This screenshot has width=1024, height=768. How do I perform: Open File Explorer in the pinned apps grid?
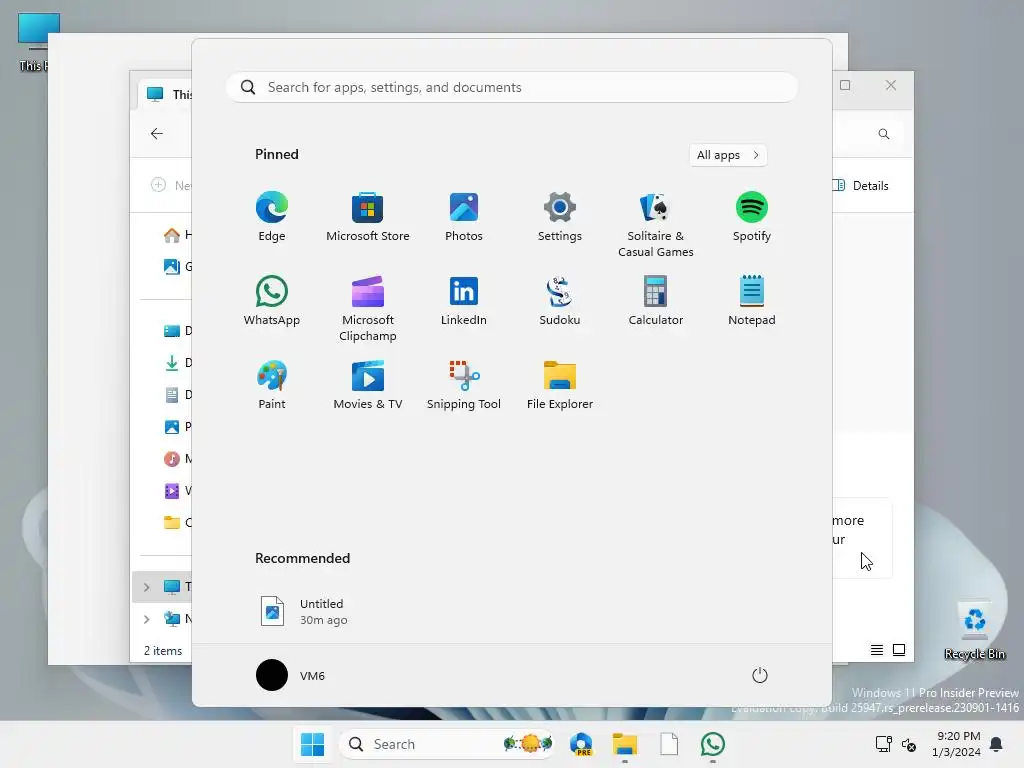(560, 385)
